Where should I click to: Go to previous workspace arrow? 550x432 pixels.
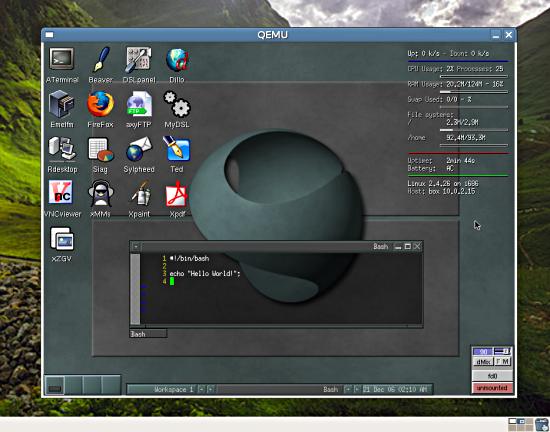pyautogui.click(x=201, y=390)
